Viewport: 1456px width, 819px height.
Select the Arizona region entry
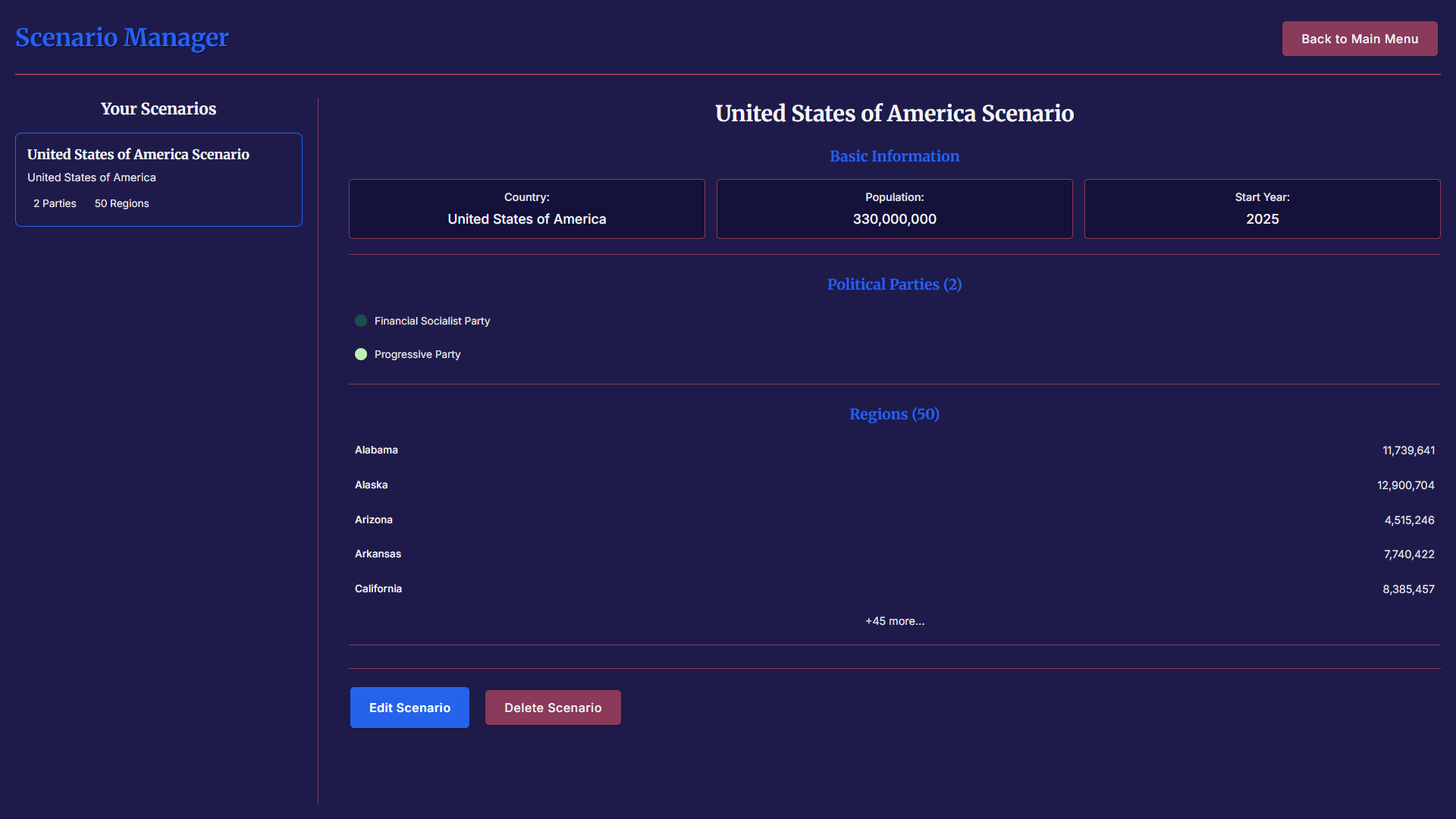click(374, 519)
